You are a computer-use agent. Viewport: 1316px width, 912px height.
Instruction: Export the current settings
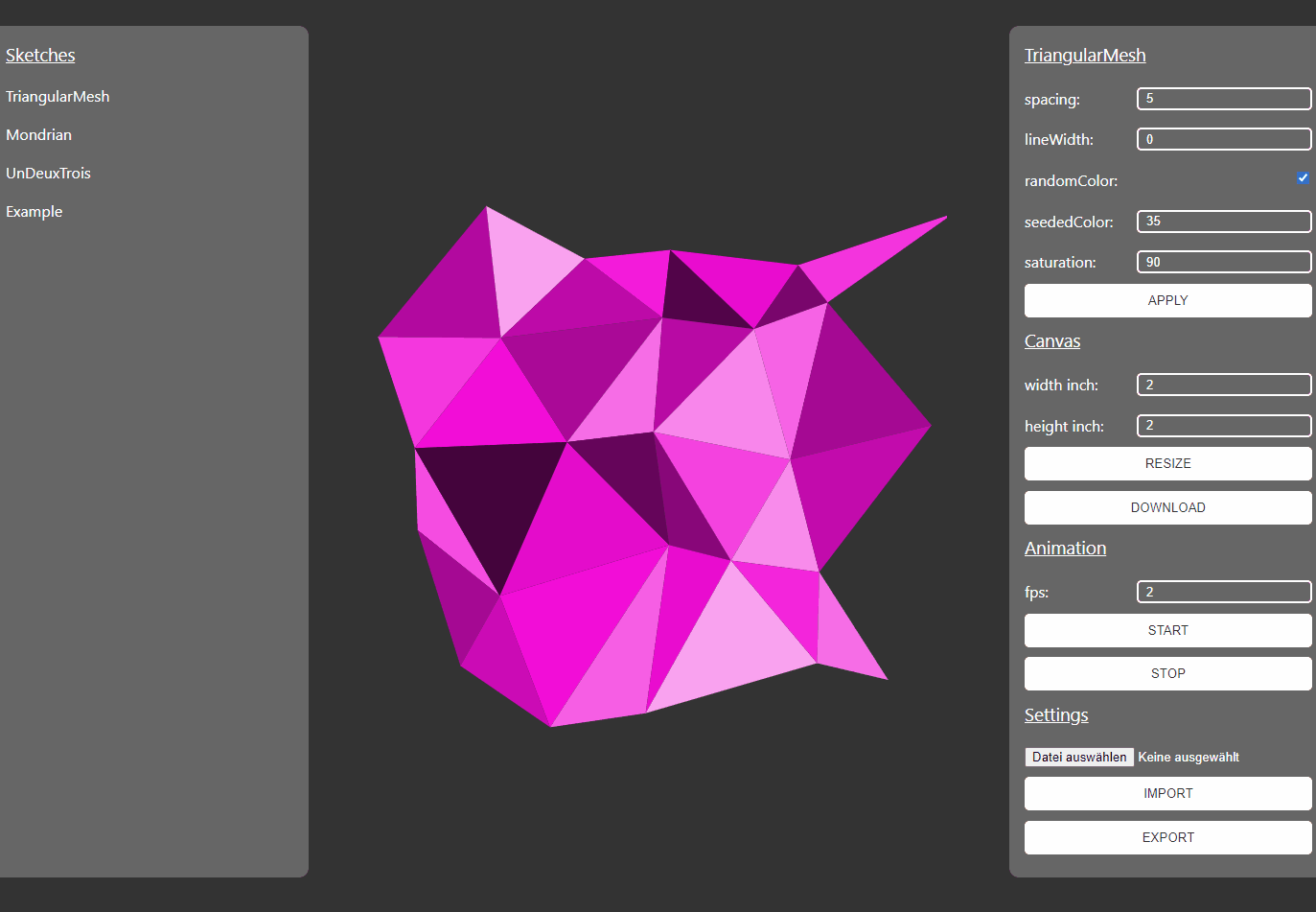point(1167,837)
